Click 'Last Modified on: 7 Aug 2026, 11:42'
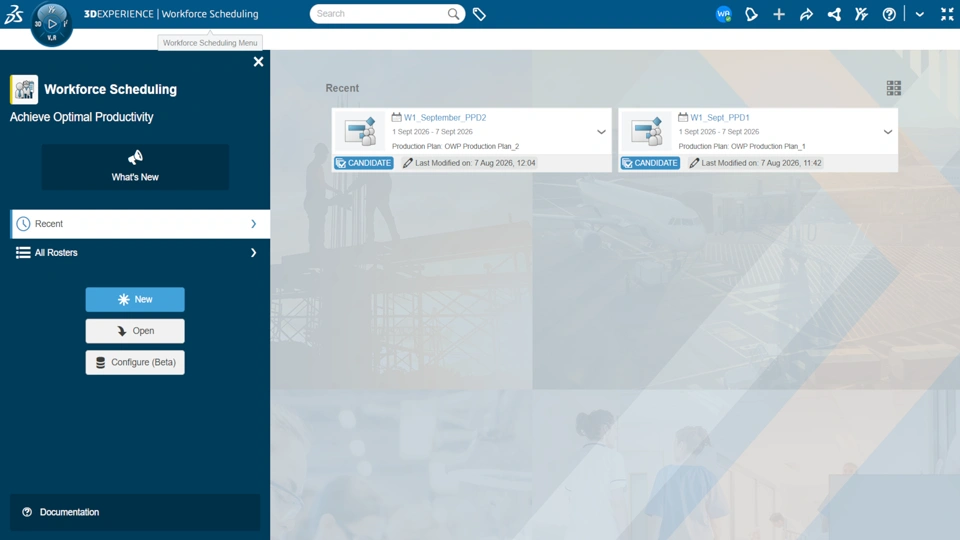The image size is (960, 540). (x=762, y=163)
